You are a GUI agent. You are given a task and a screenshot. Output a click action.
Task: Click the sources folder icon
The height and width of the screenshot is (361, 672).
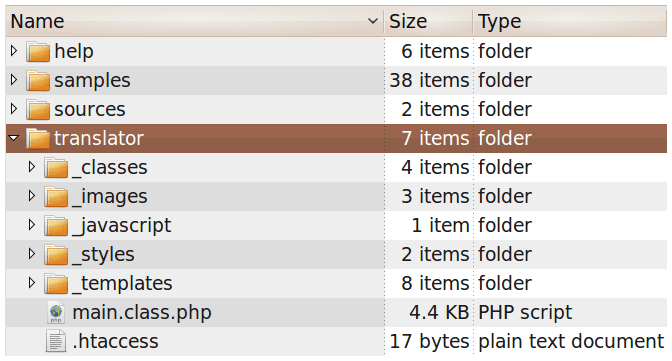[38, 110]
